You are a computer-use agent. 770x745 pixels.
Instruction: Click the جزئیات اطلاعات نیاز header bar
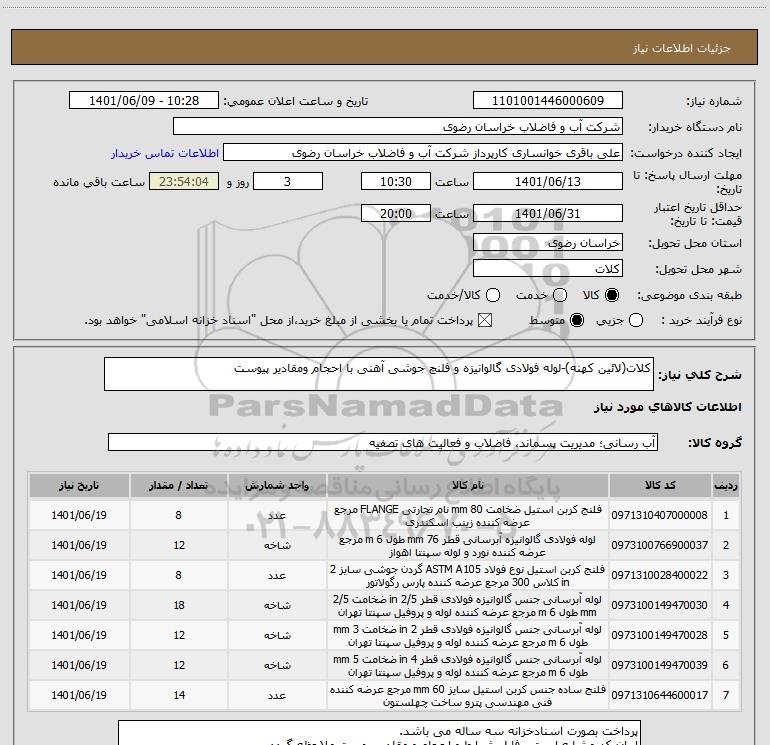385,47
